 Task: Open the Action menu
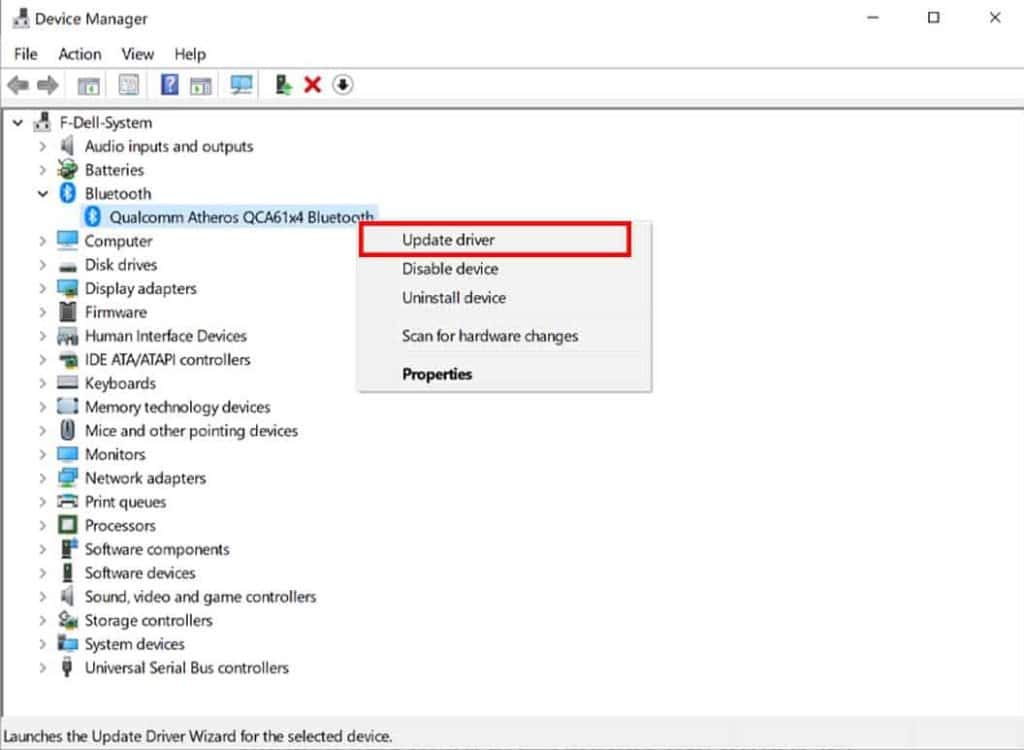pyautogui.click(x=80, y=54)
